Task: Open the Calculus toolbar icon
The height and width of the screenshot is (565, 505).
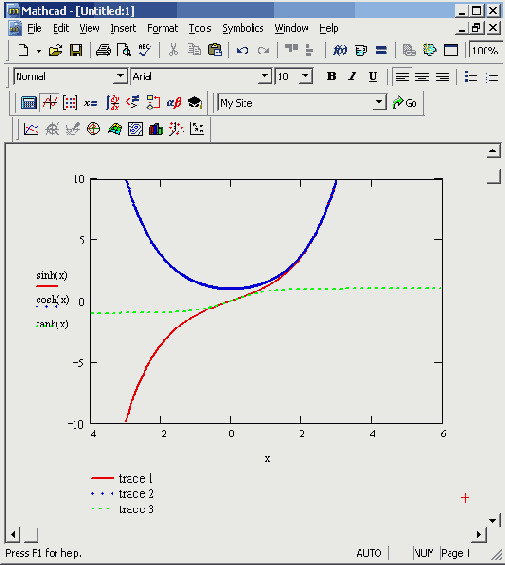Action: pos(112,103)
